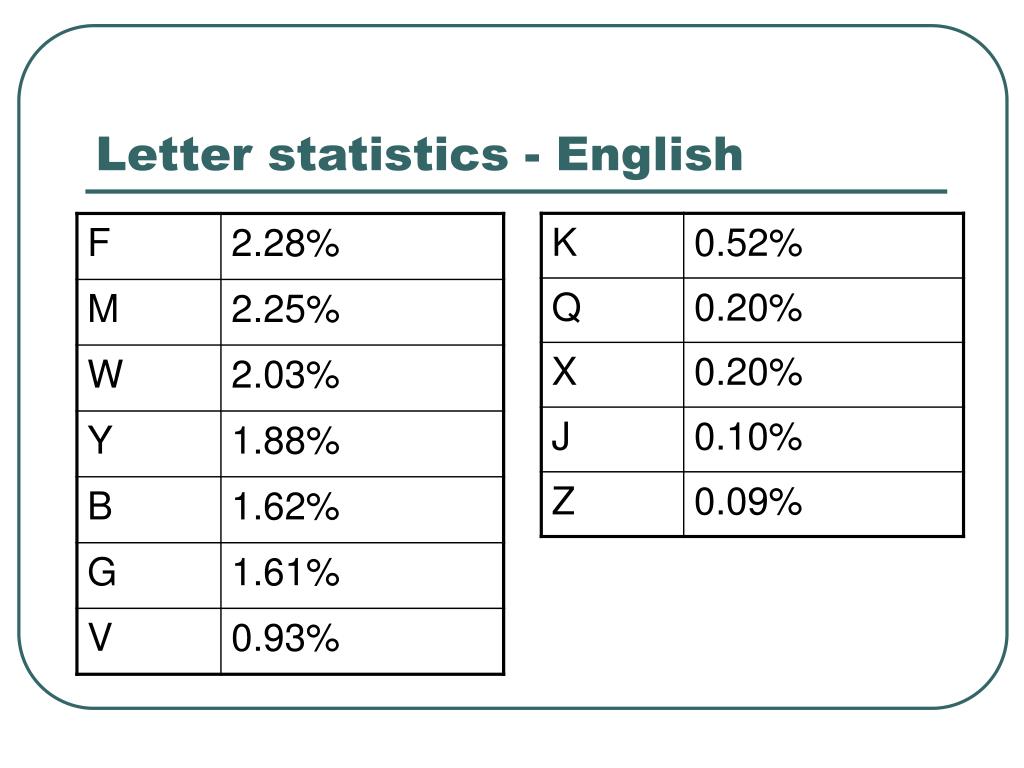Select the cell showing 2.28%
The image size is (1024, 768).
362,246
